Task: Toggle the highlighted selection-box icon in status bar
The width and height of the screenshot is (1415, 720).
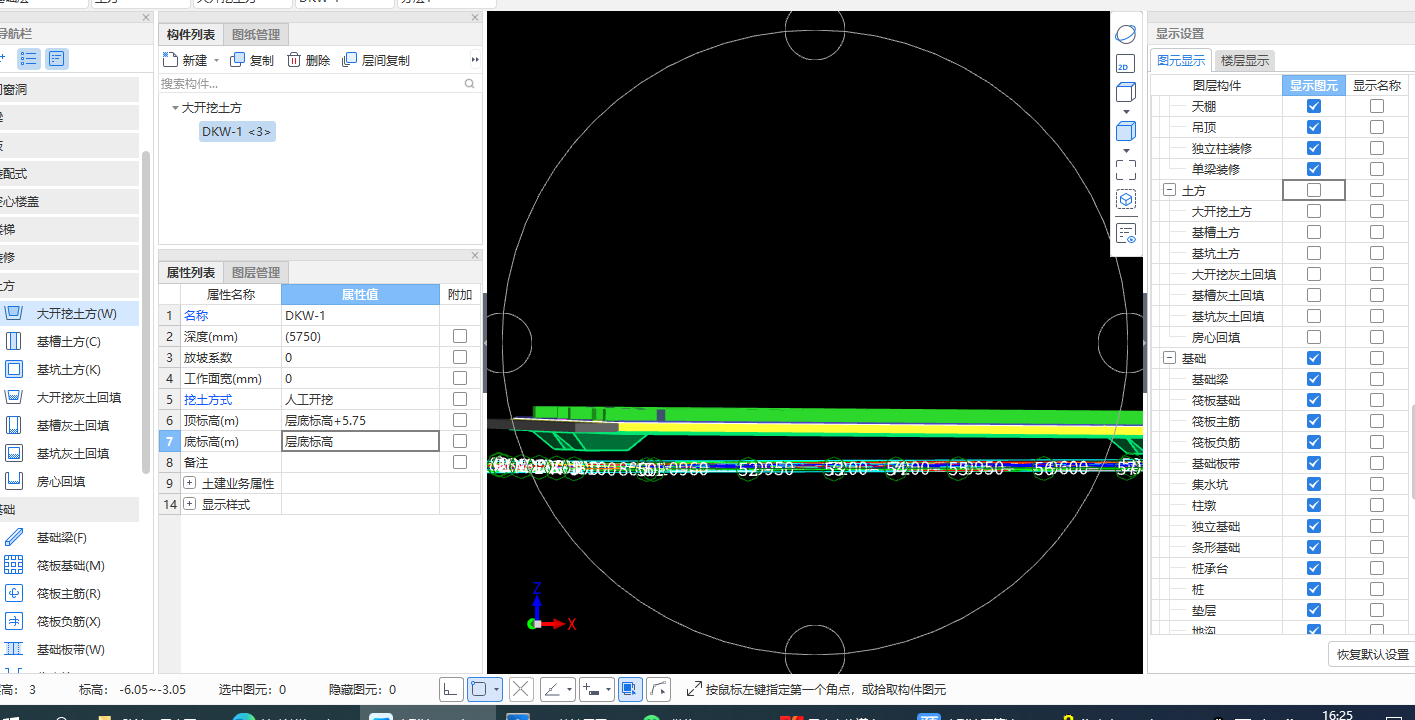Action: click(x=630, y=689)
